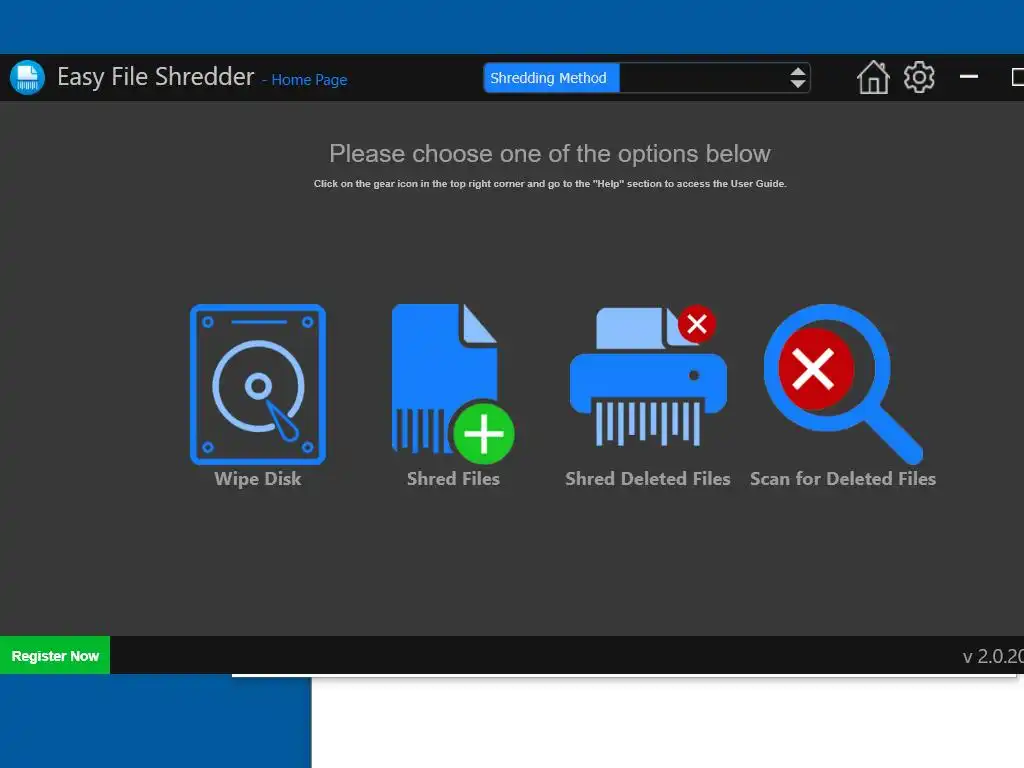Click the Shred Deleted Files text label
This screenshot has height=768, width=1024.
[x=648, y=479]
